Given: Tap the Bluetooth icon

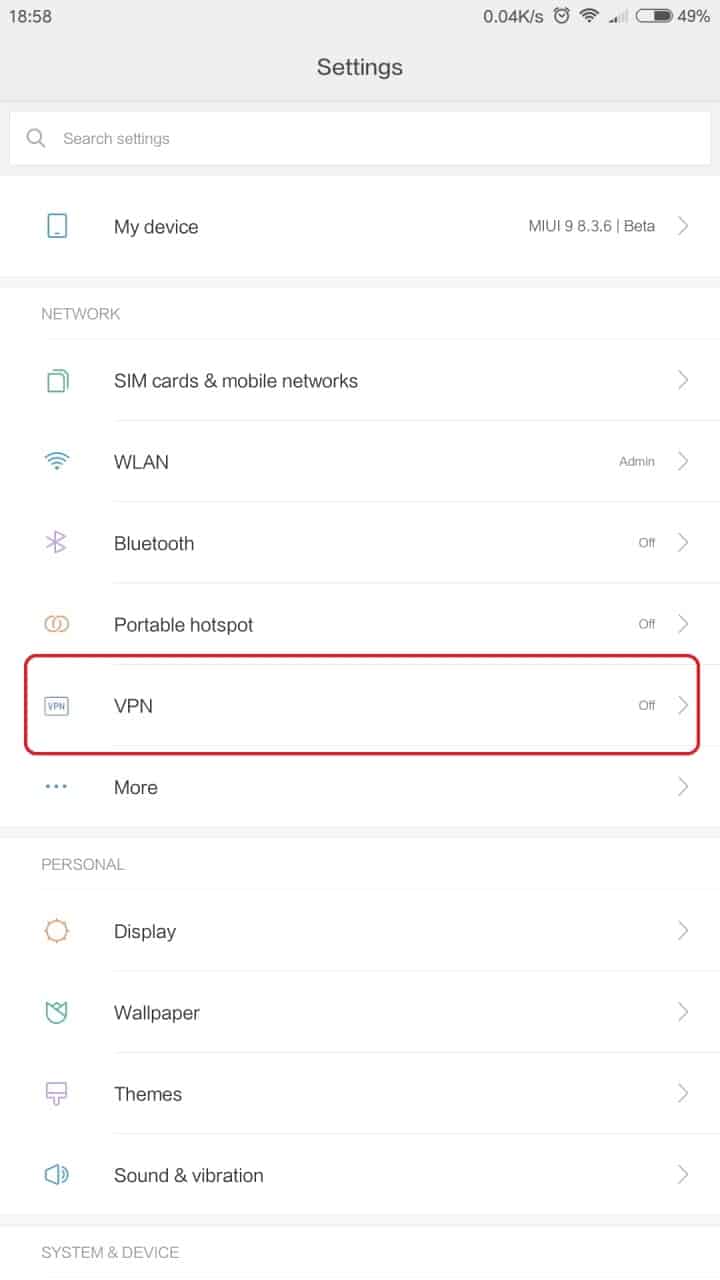Looking at the screenshot, I should coord(57,543).
